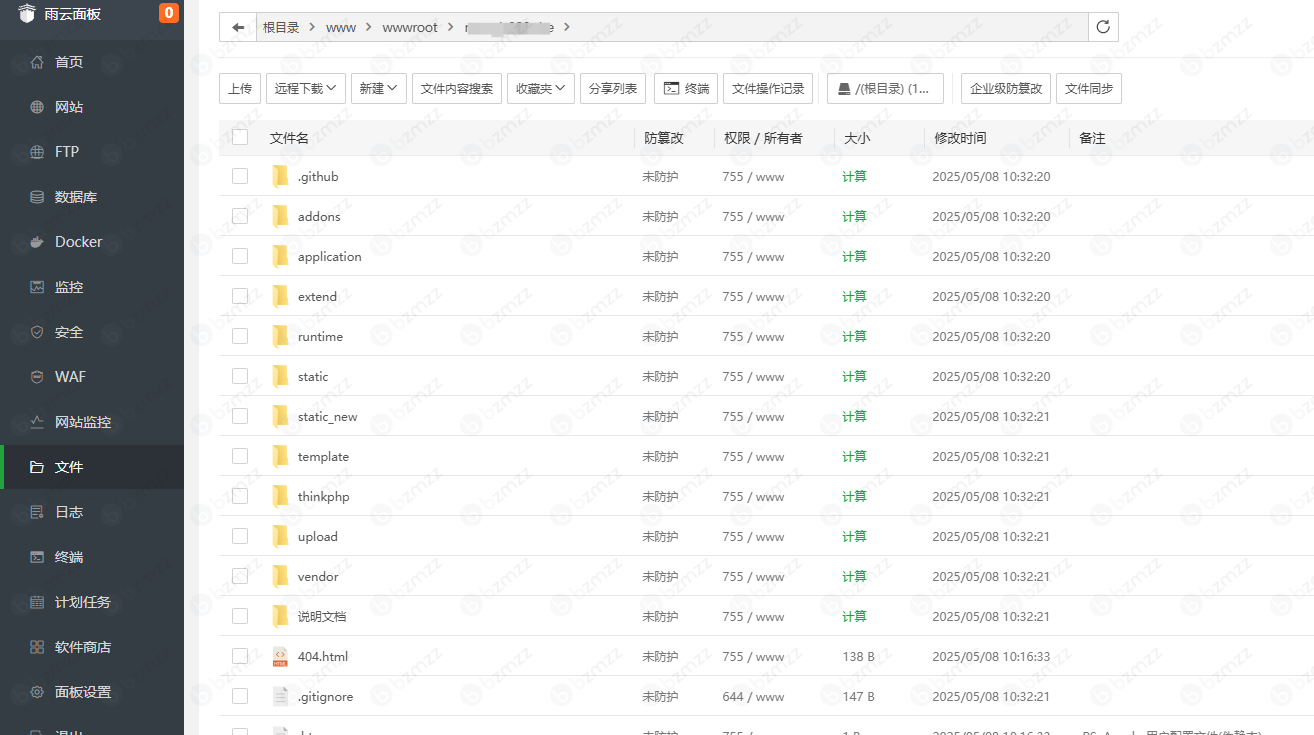Click 企业级防篡改 button
The height and width of the screenshot is (735, 1314).
[x=1006, y=88]
